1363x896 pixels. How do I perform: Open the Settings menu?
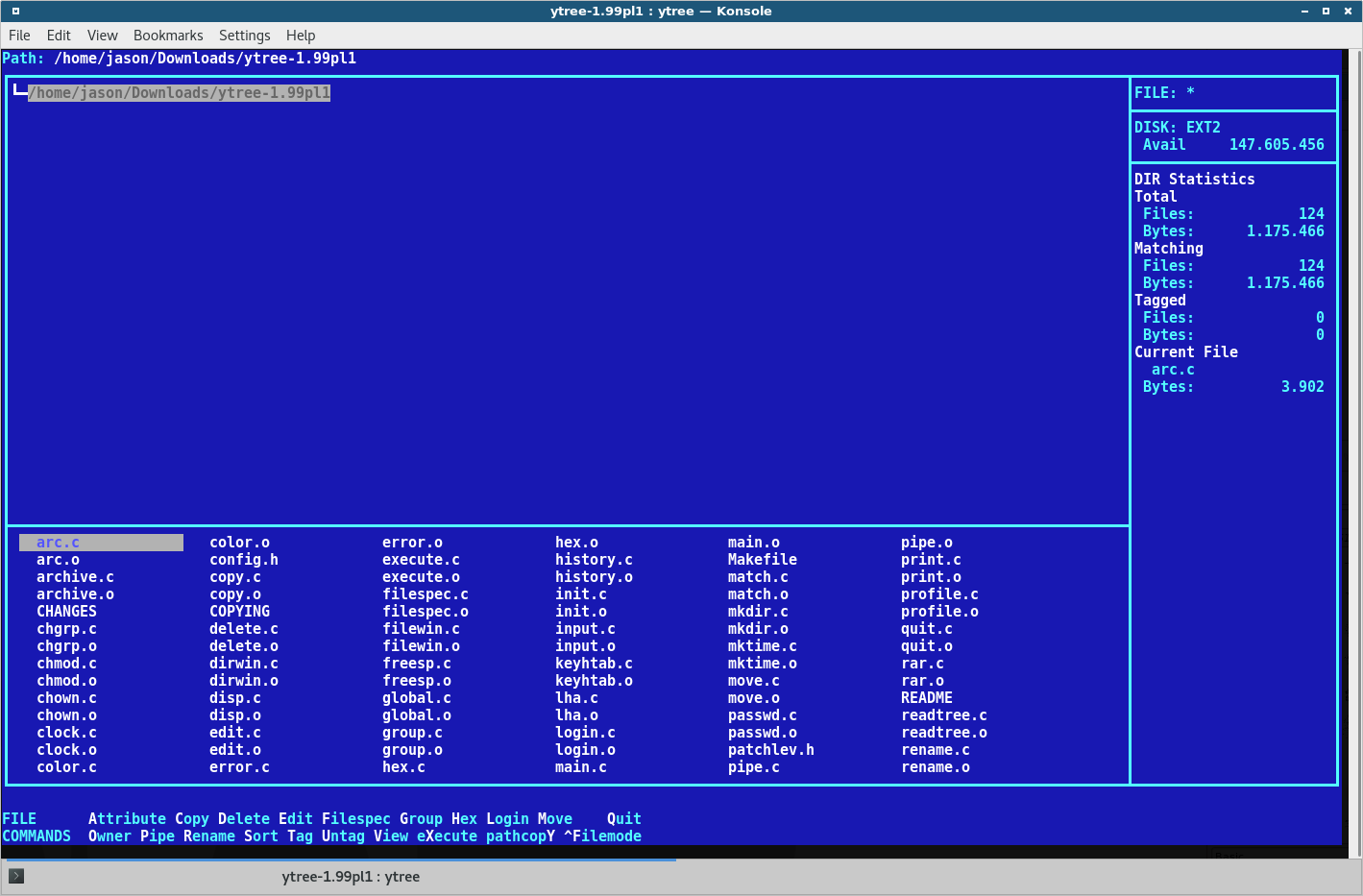(245, 36)
